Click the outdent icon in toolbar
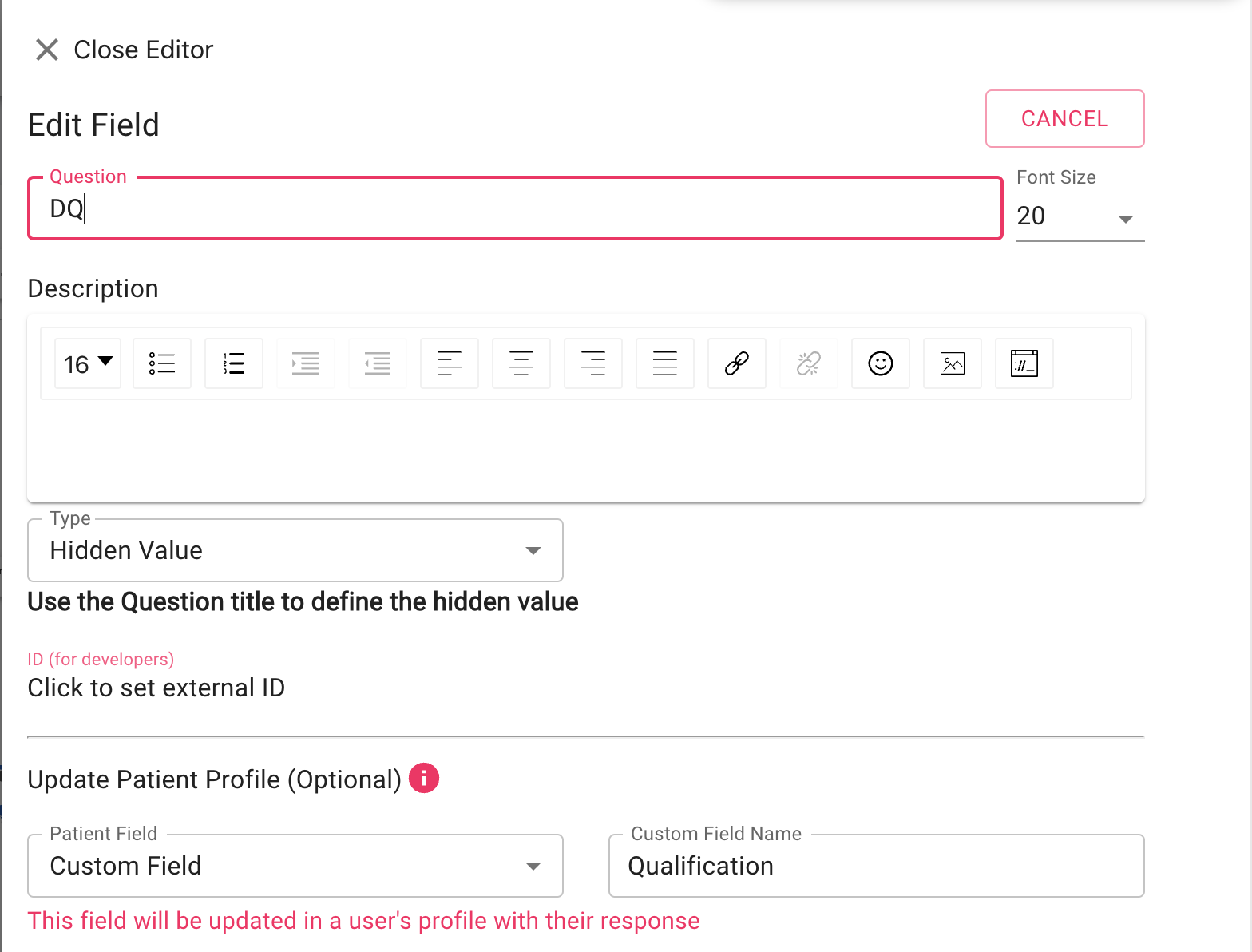This screenshot has height=952, width=1252. 378,363
